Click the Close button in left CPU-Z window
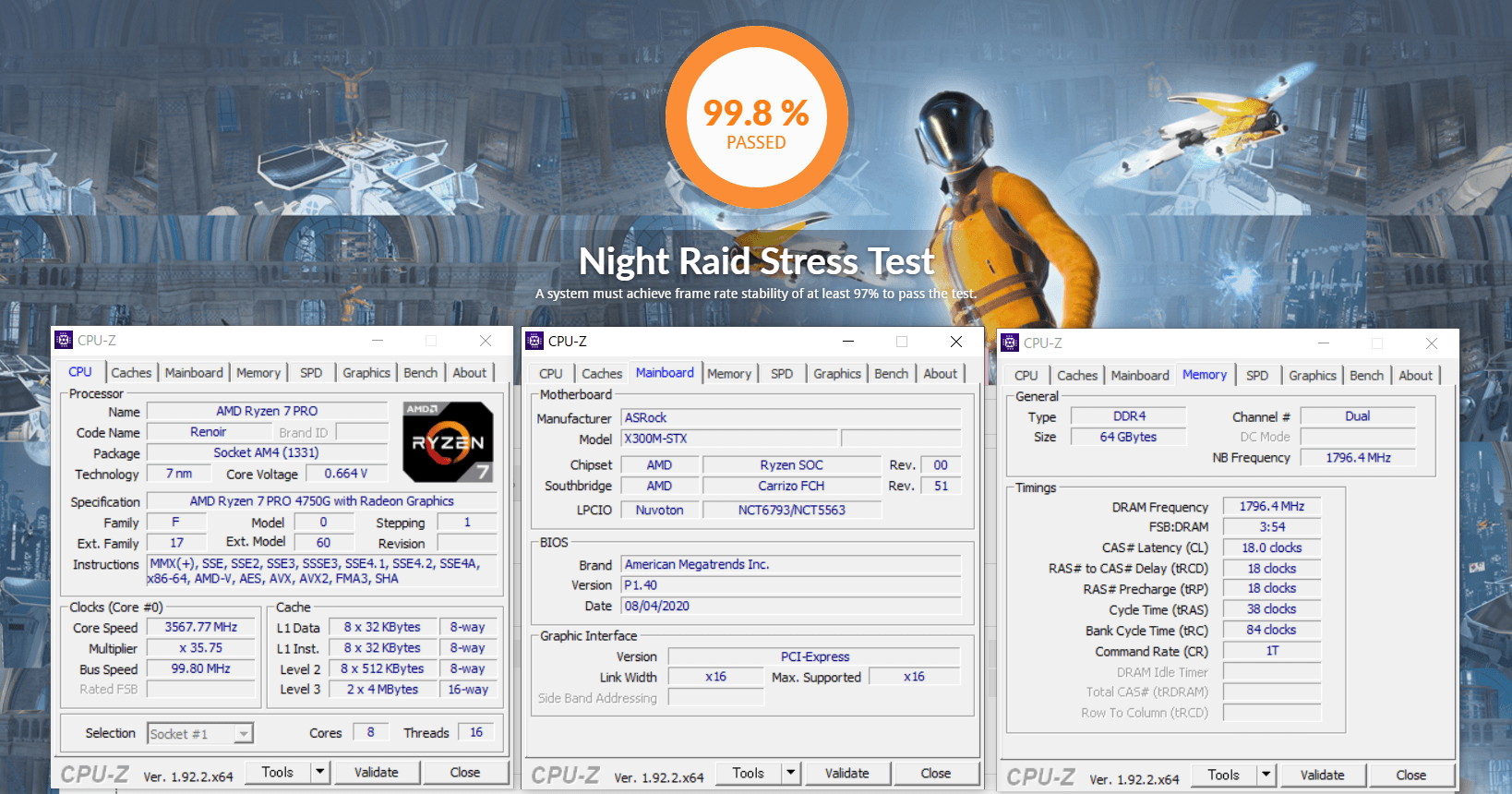This screenshot has width=1512, height=794. tap(465, 772)
